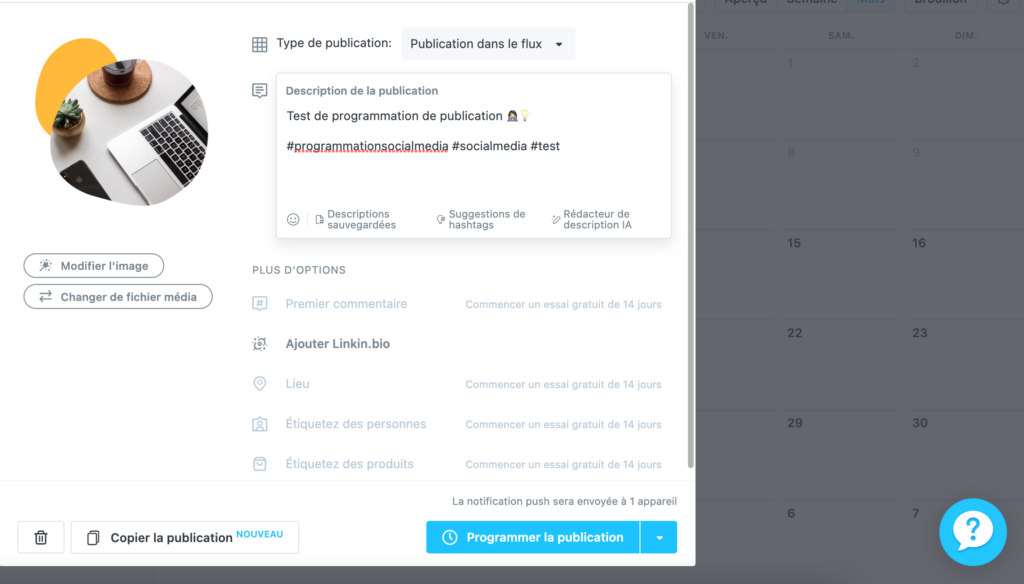Expand the schedule options arrow next to Programmer
This screenshot has width=1024, height=584.
click(x=659, y=537)
